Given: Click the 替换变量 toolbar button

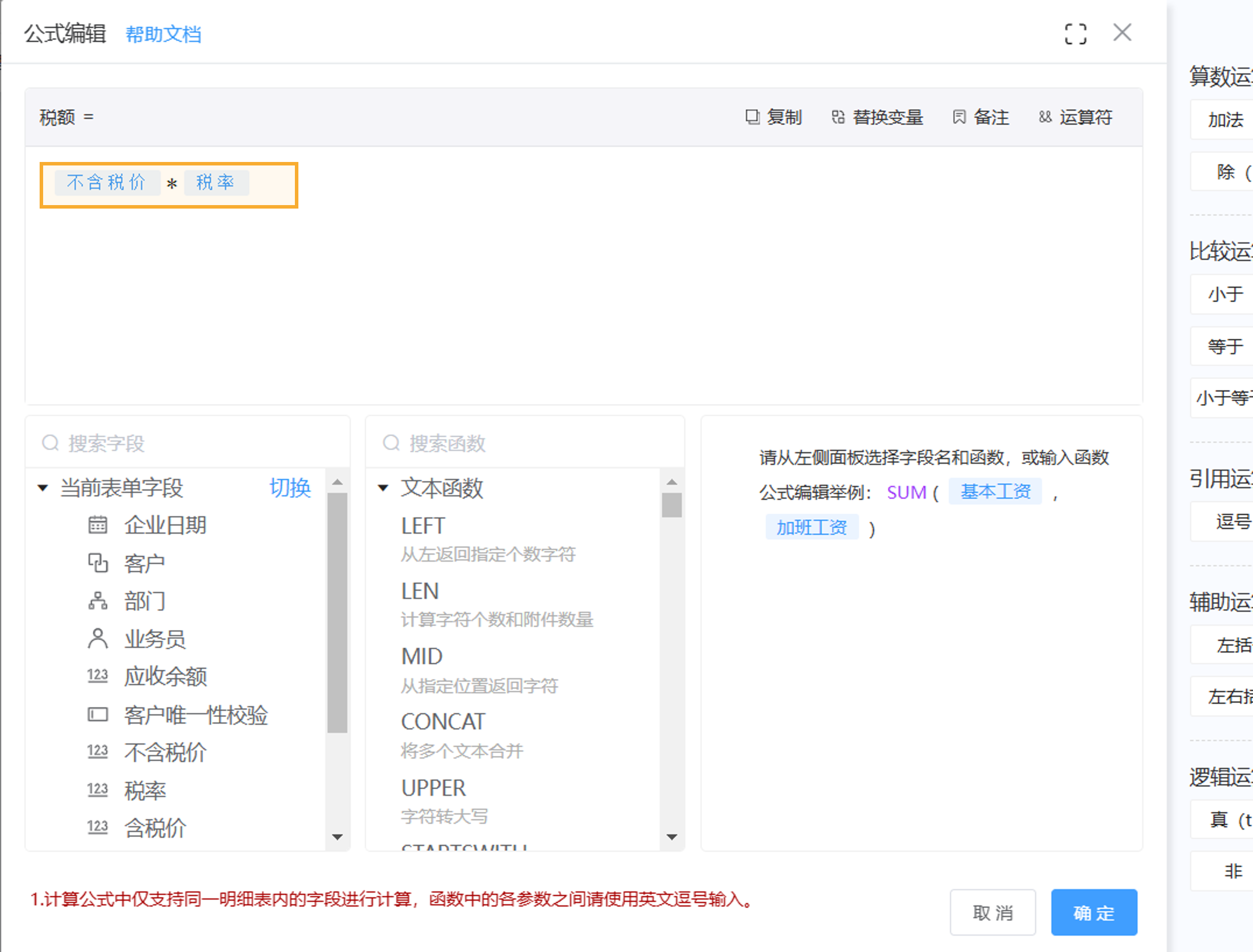Looking at the screenshot, I should point(877,117).
